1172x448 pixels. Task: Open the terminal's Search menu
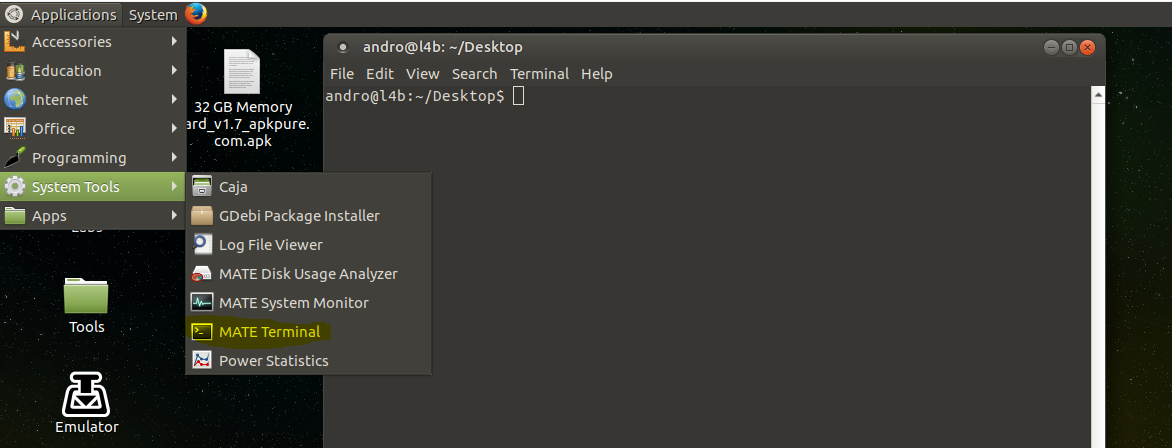pos(474,74)
